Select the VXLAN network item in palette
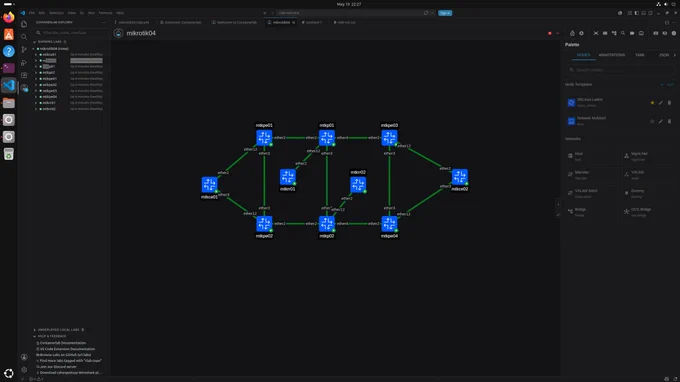 (x=648, y=174)
